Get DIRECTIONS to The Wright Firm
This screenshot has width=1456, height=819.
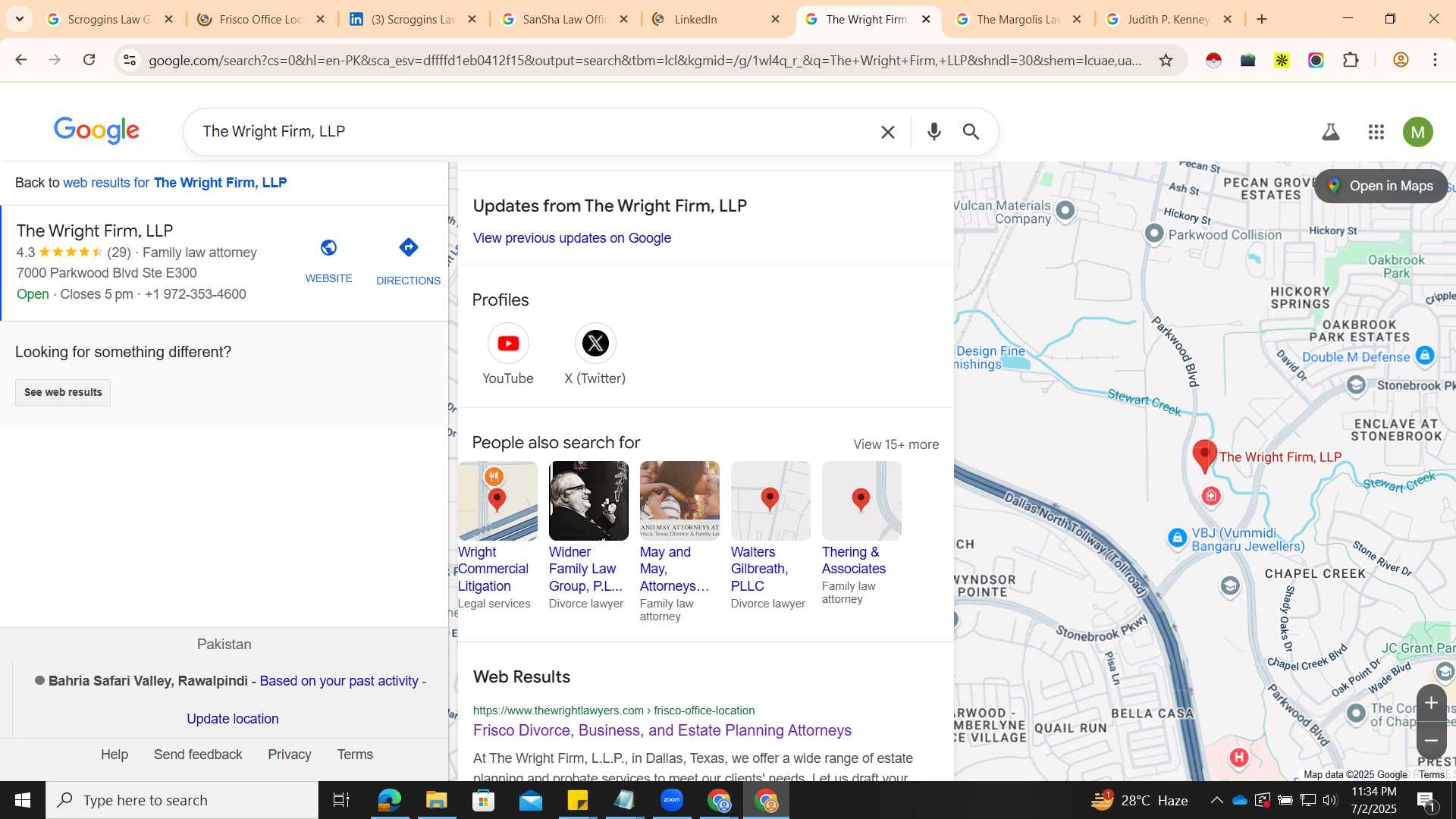[408, 260]
